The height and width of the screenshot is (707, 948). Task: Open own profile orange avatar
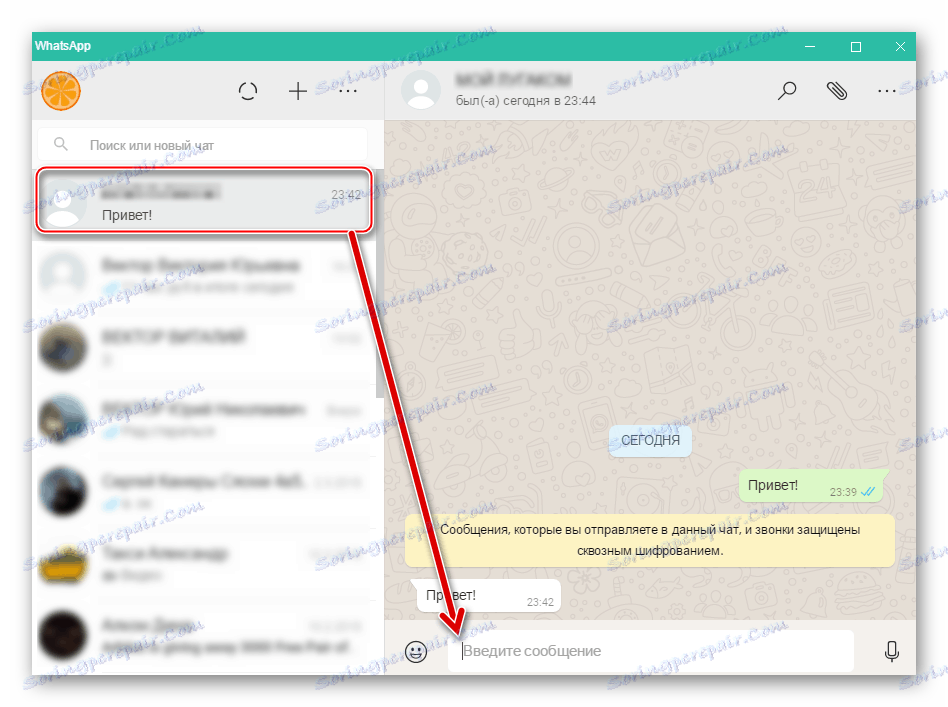click(x=61, y=91)
